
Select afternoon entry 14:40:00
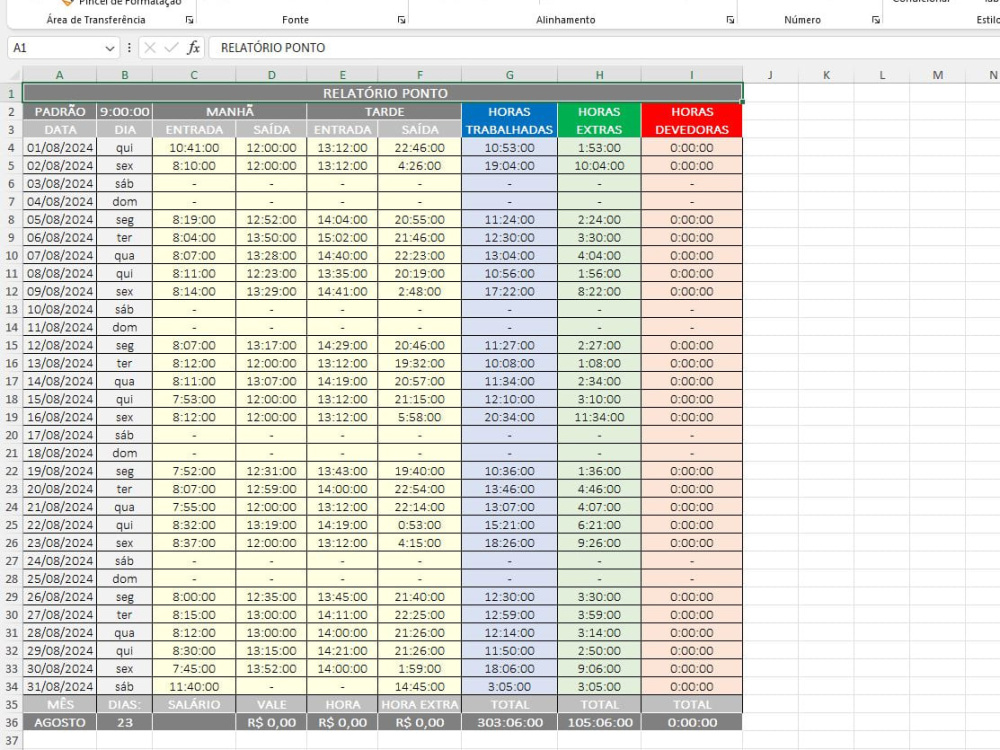pos(342,255)
